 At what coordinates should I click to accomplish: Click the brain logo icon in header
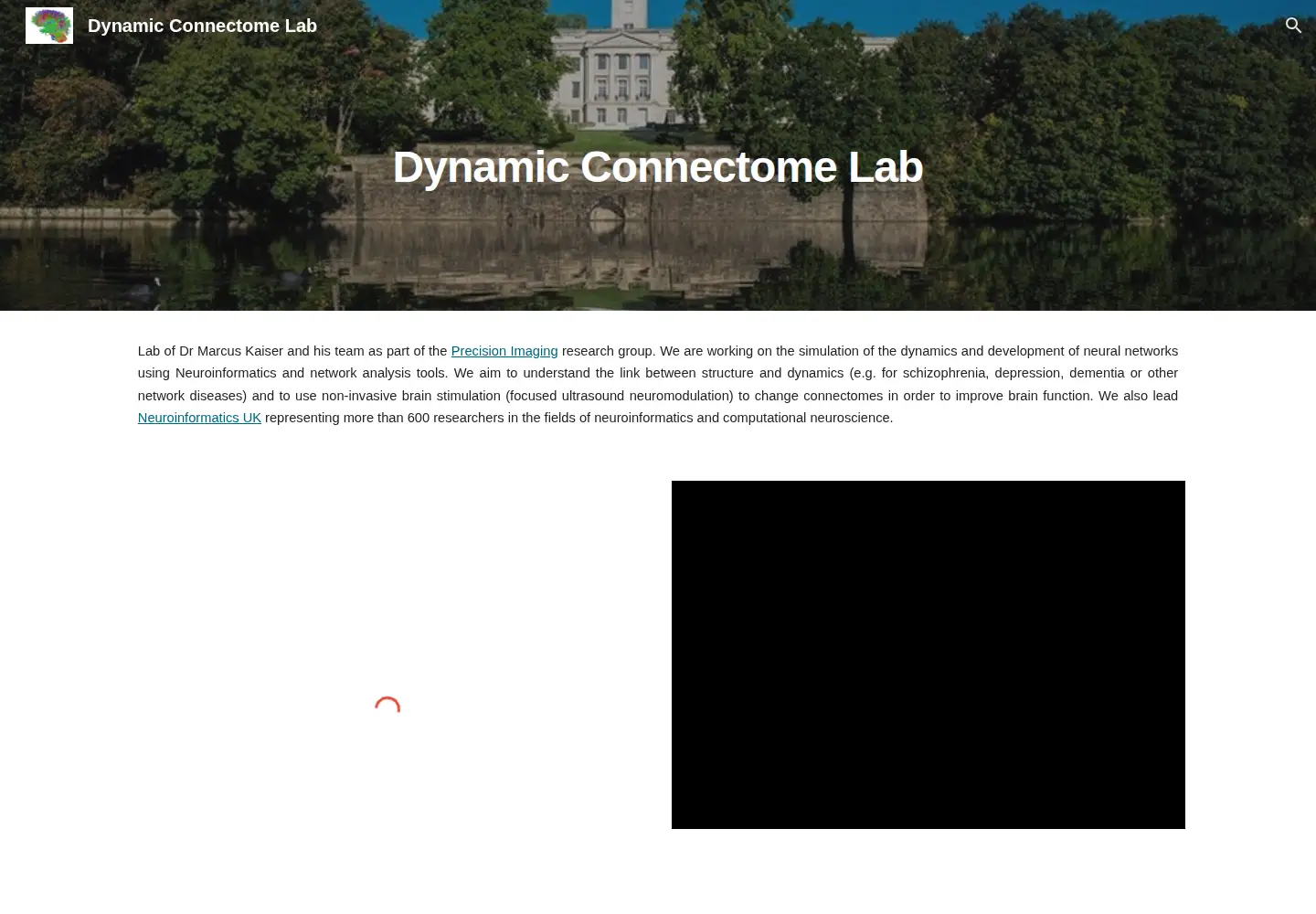[49, 26]
